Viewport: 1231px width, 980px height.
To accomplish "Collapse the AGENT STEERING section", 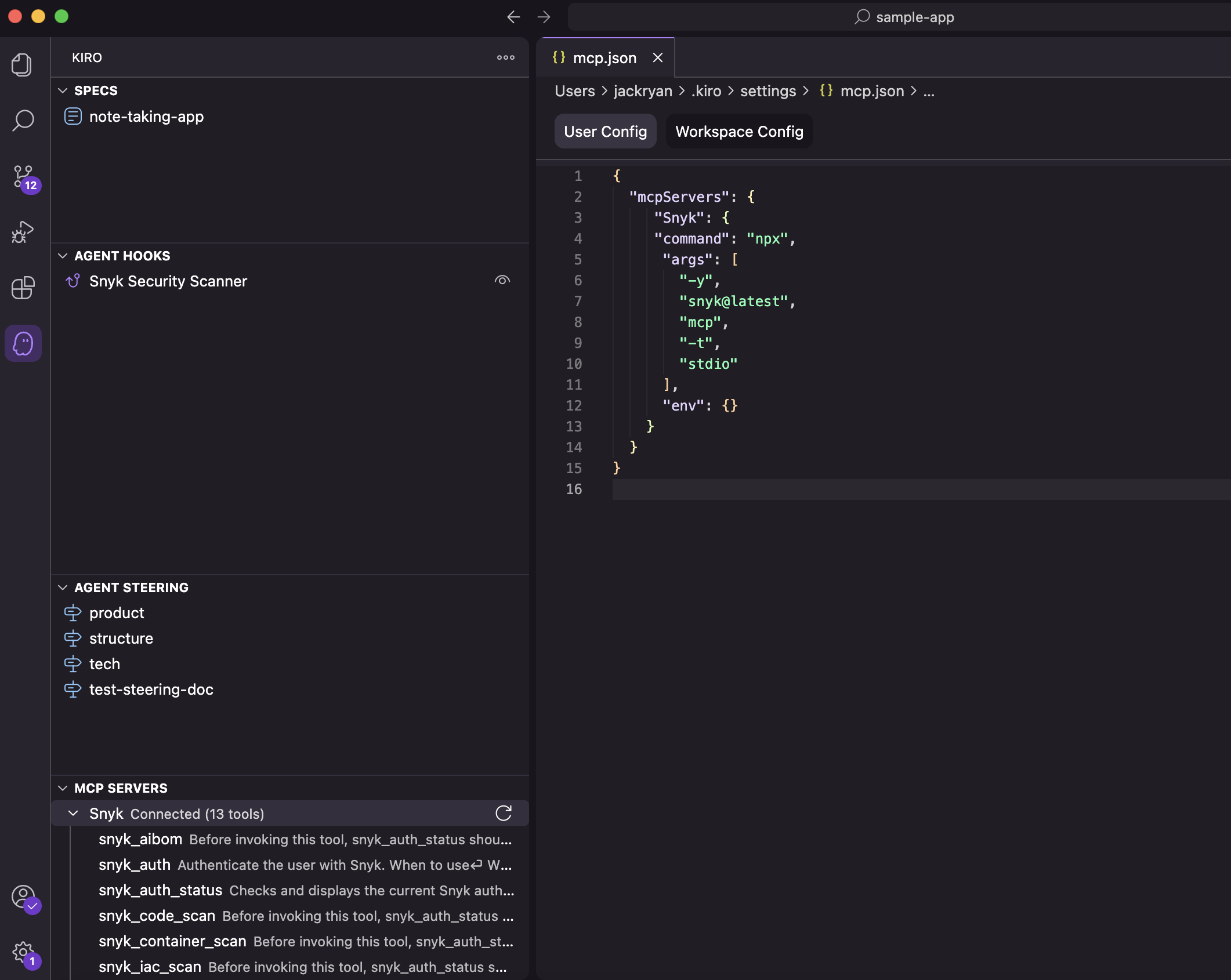I will point(63,587).
